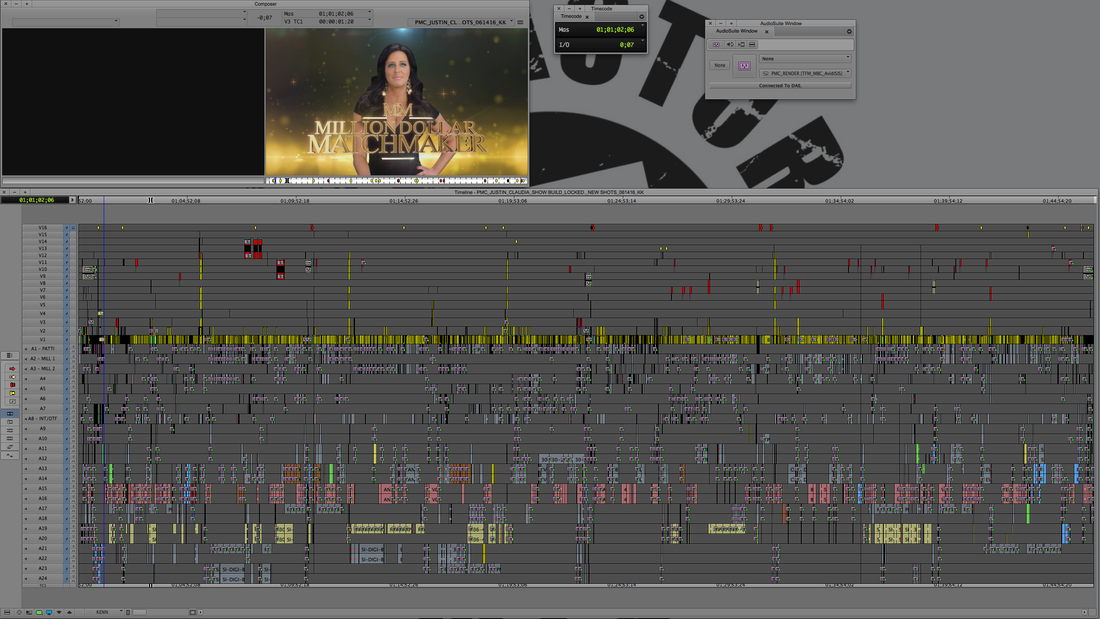The width and height of the screenshot is (1100, 619).
Task: Open Composer sequence name PMC_JUSTIN dropdown
Action: point(462,22)
